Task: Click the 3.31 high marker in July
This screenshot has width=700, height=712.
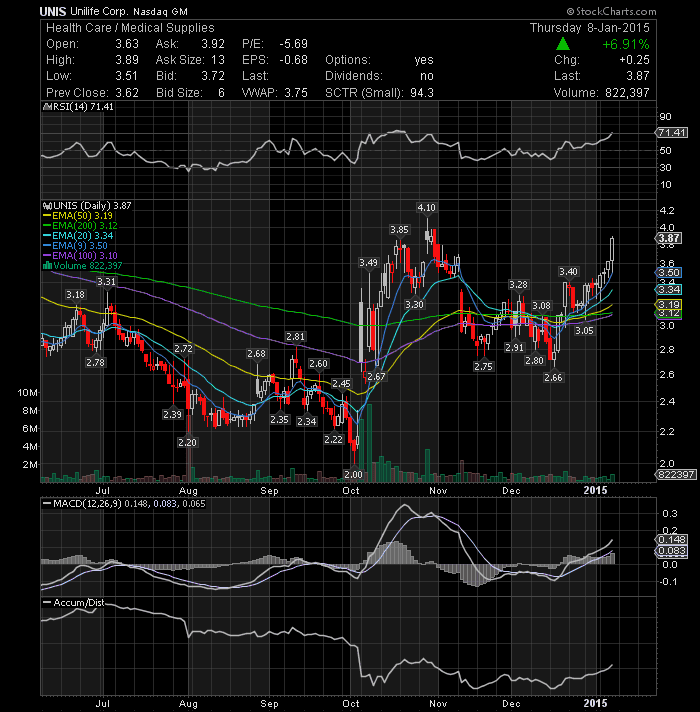Action: (x=106, y=282)
